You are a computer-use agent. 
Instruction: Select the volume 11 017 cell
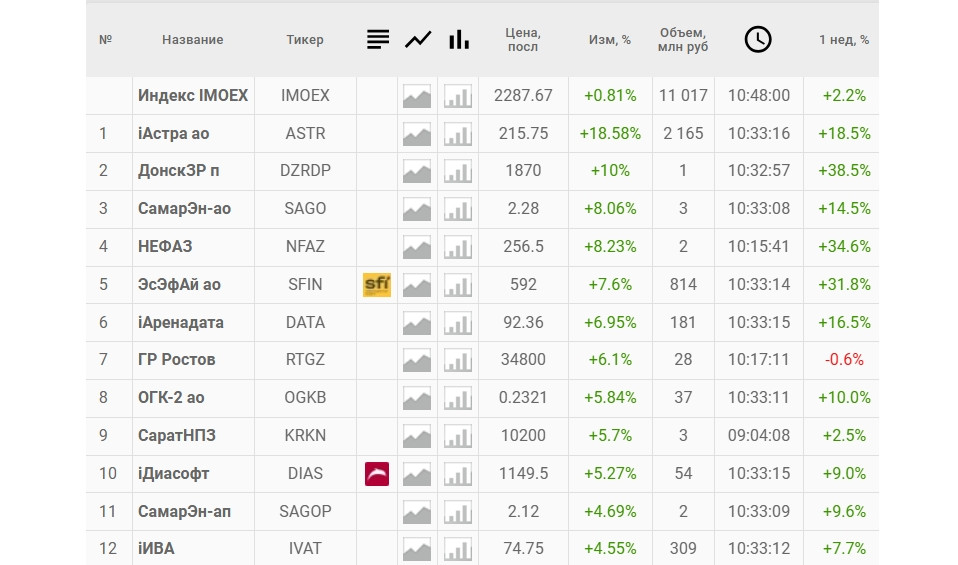pos(683,95)
